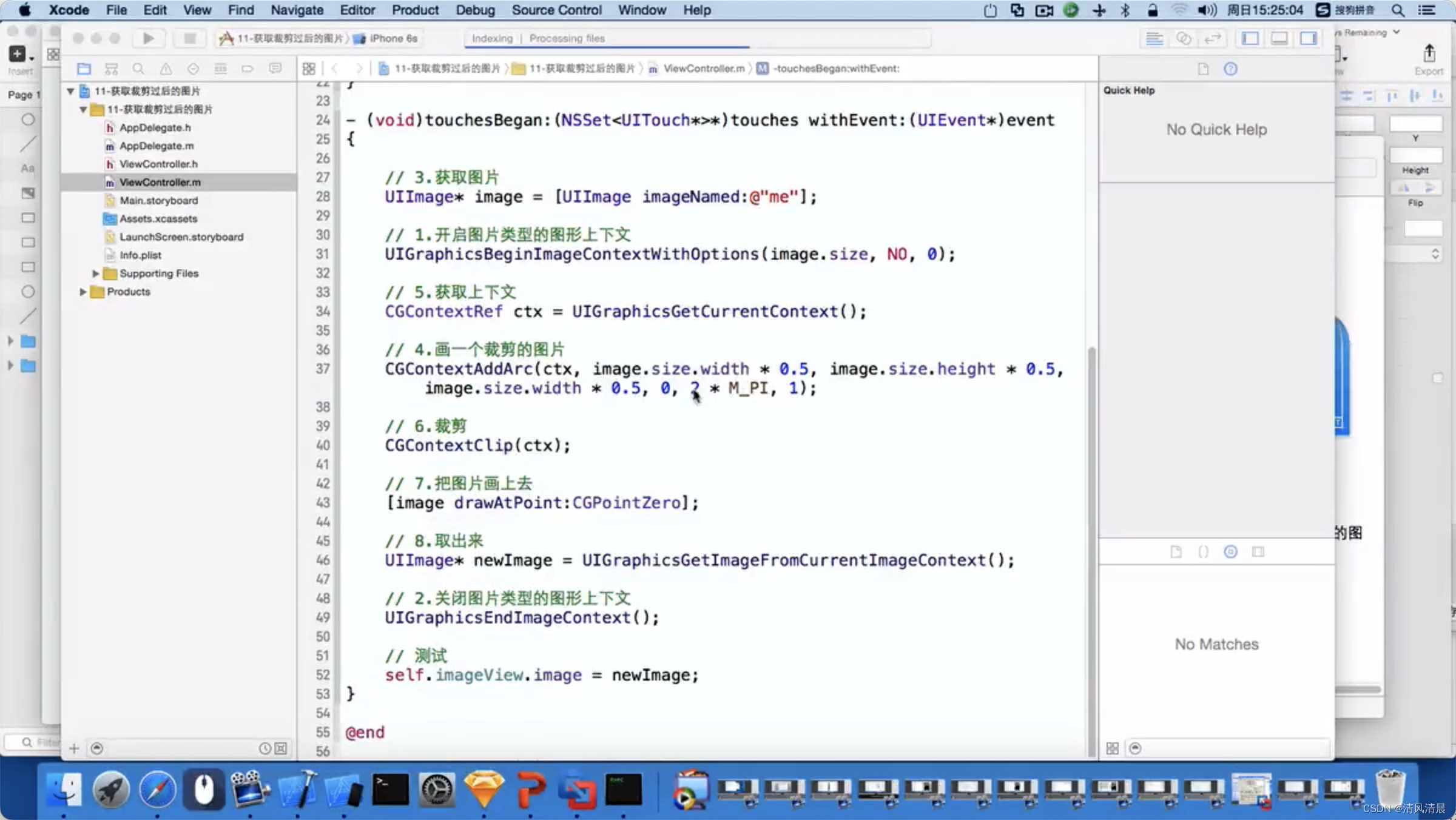Show the Symbol navigator

pos(111,69)
